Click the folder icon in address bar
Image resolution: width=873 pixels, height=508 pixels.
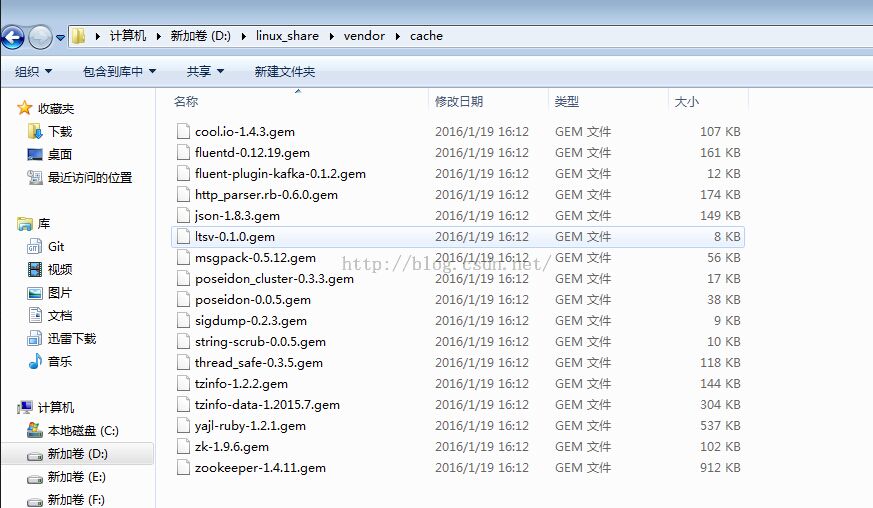click(x=79, y=36)
